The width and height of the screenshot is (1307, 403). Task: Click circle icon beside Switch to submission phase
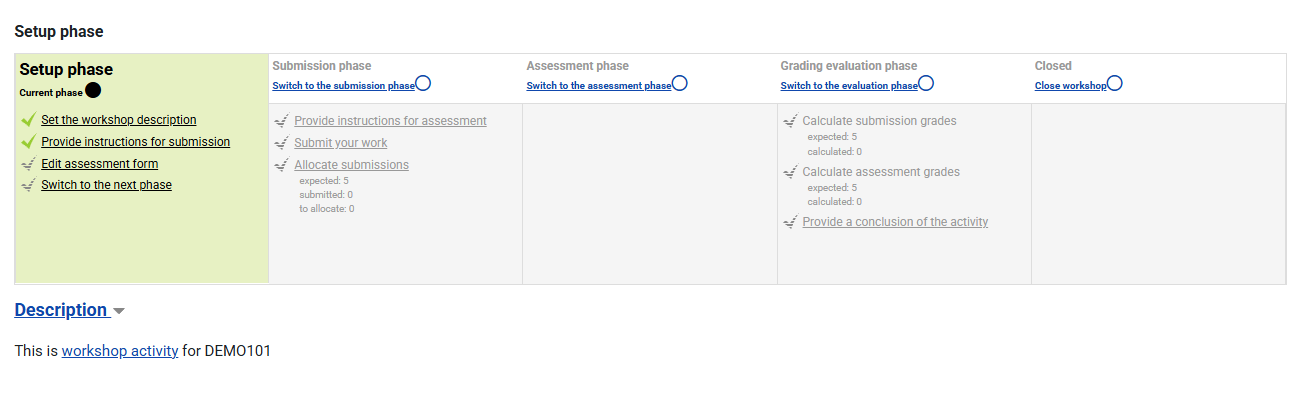pyautogui.click(x=423, y=83)
